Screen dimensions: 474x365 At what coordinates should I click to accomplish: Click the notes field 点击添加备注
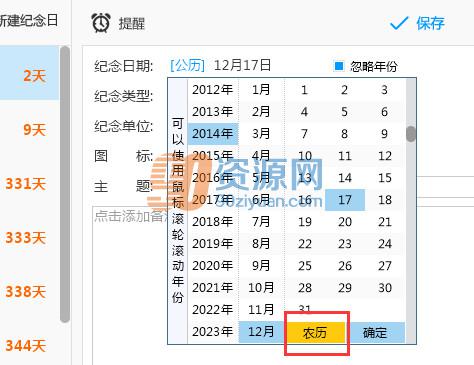(x=130, y=216)
